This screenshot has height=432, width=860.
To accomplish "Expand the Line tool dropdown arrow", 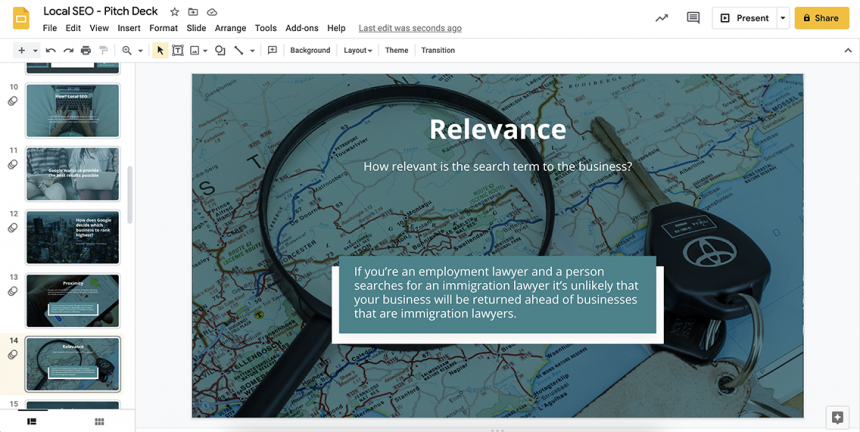I will (252, 50).
